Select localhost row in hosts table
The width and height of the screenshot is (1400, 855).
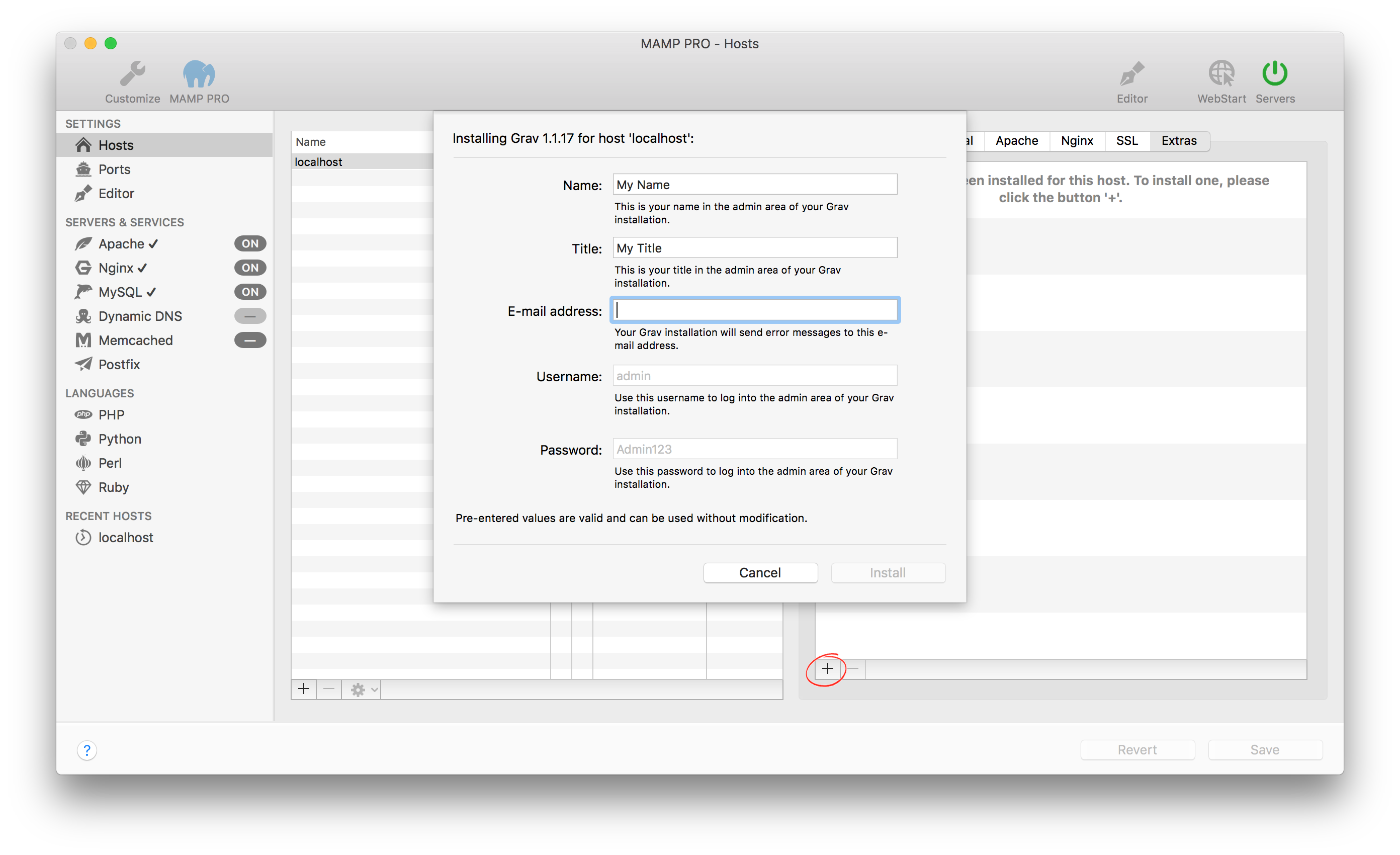click(x=363, y=161)
